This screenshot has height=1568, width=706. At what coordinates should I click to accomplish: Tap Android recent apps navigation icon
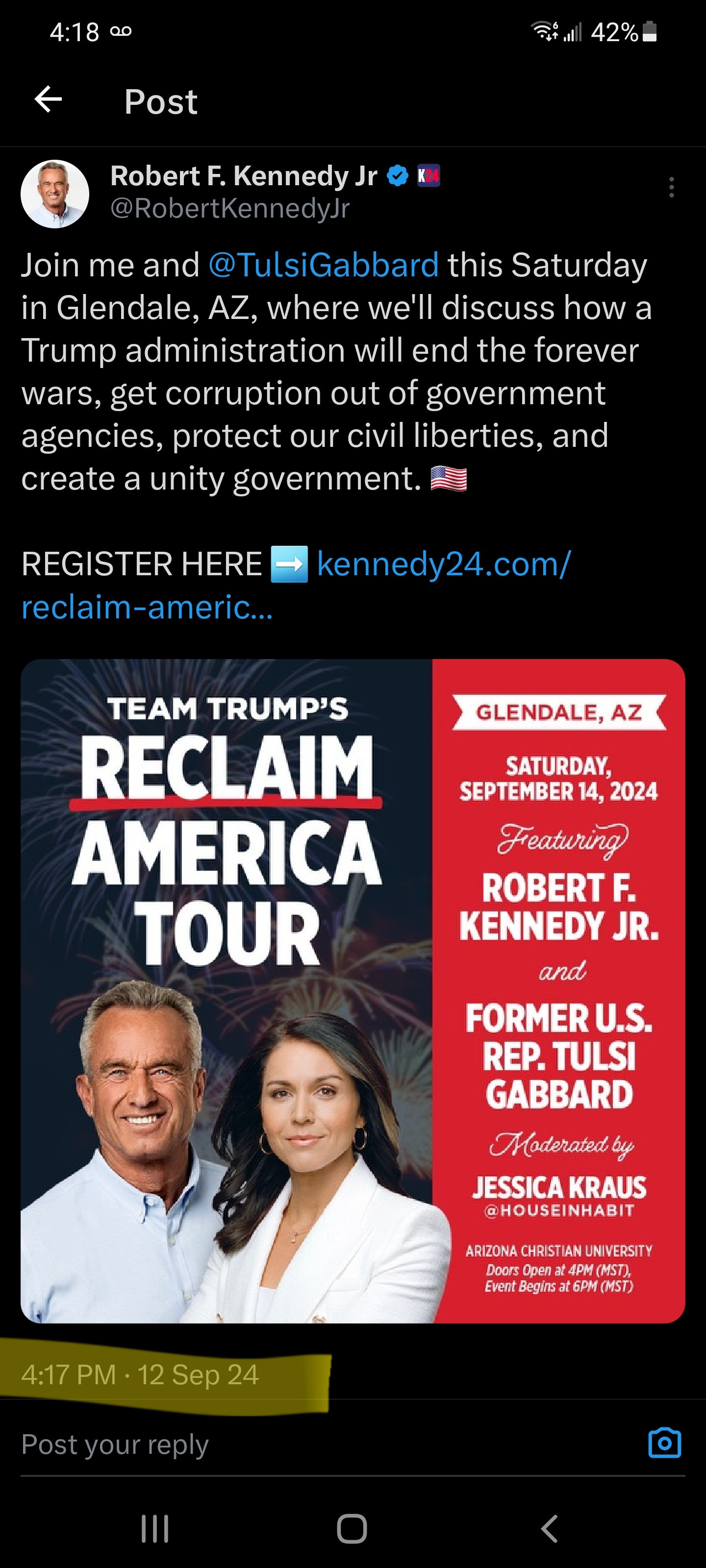[x=155, y=1528]
